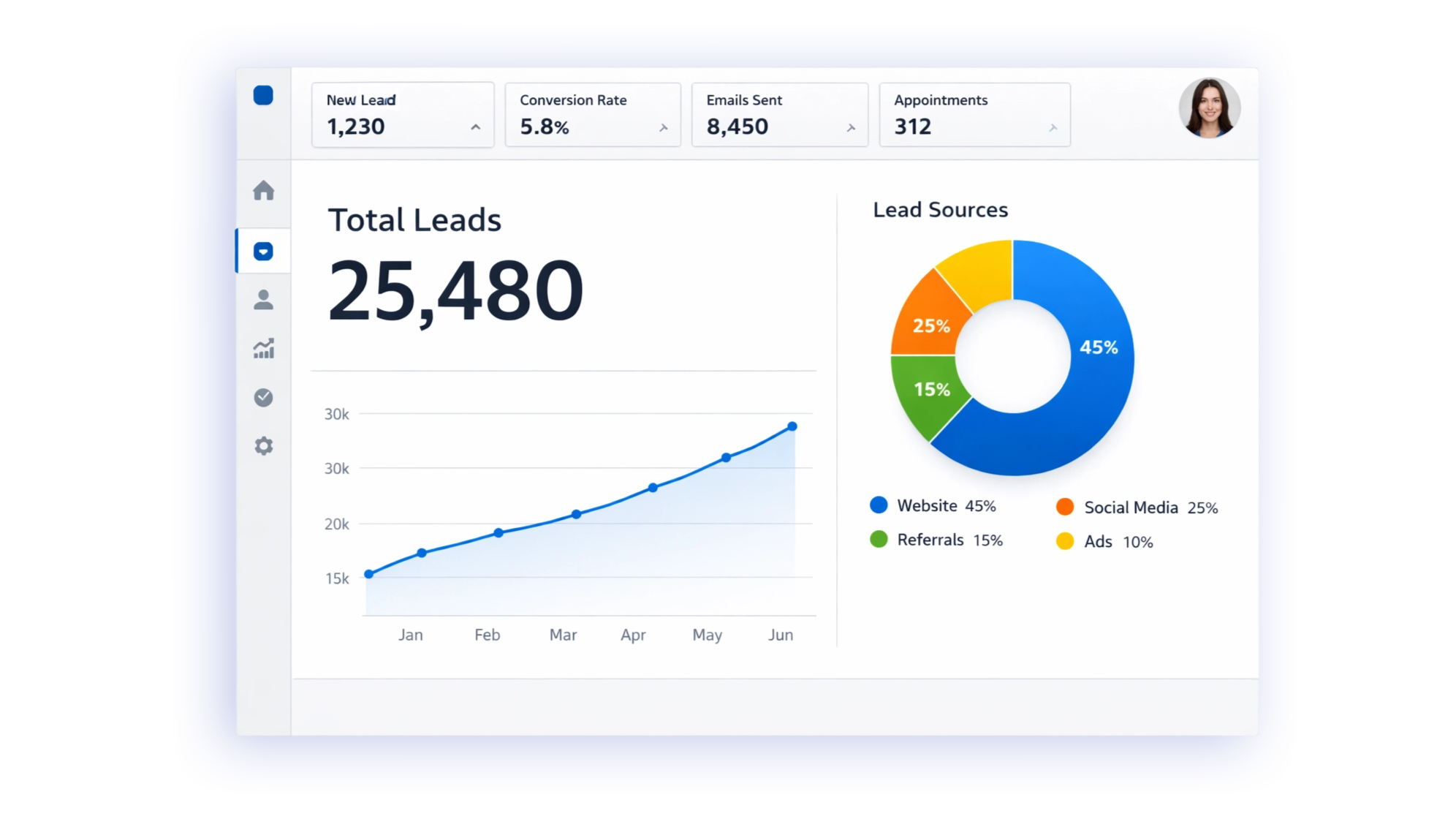Open the Settings gear sidebar icon

click(263, 446)
